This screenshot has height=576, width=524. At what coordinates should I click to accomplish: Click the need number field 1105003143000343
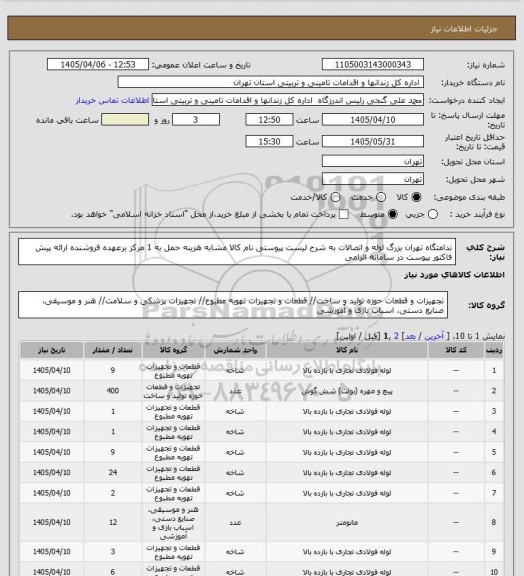(373, 64)
